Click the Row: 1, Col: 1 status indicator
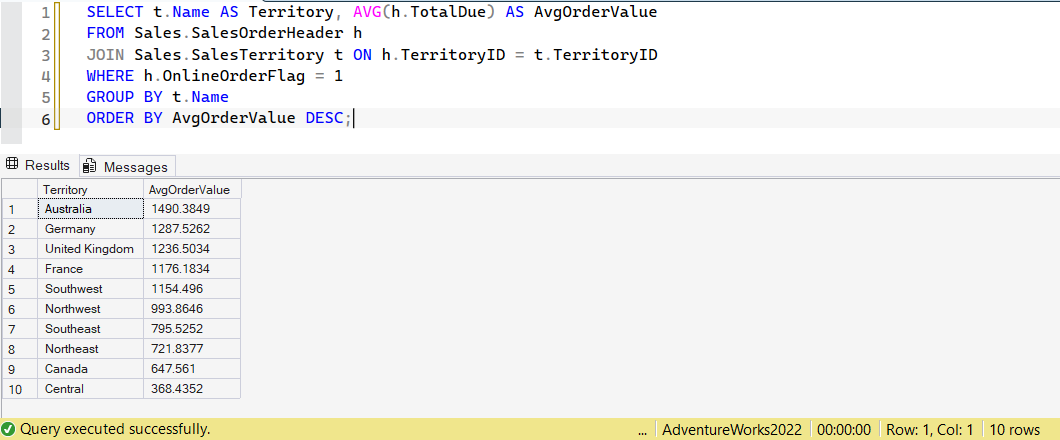The height and width of the screenshot is (440, 1060). tap(930, 429)
